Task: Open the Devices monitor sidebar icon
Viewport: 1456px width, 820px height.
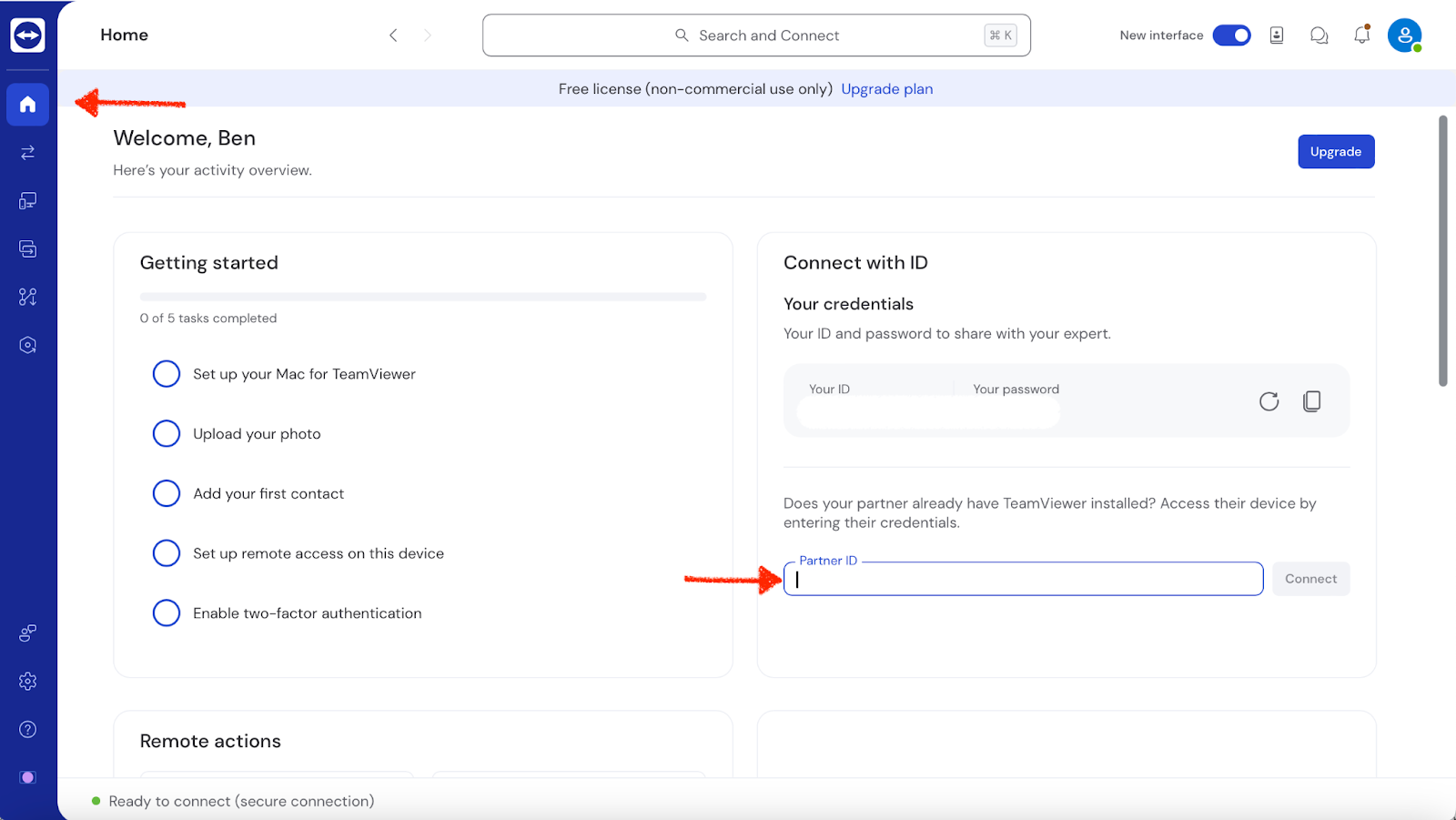Action: (27, 200)
